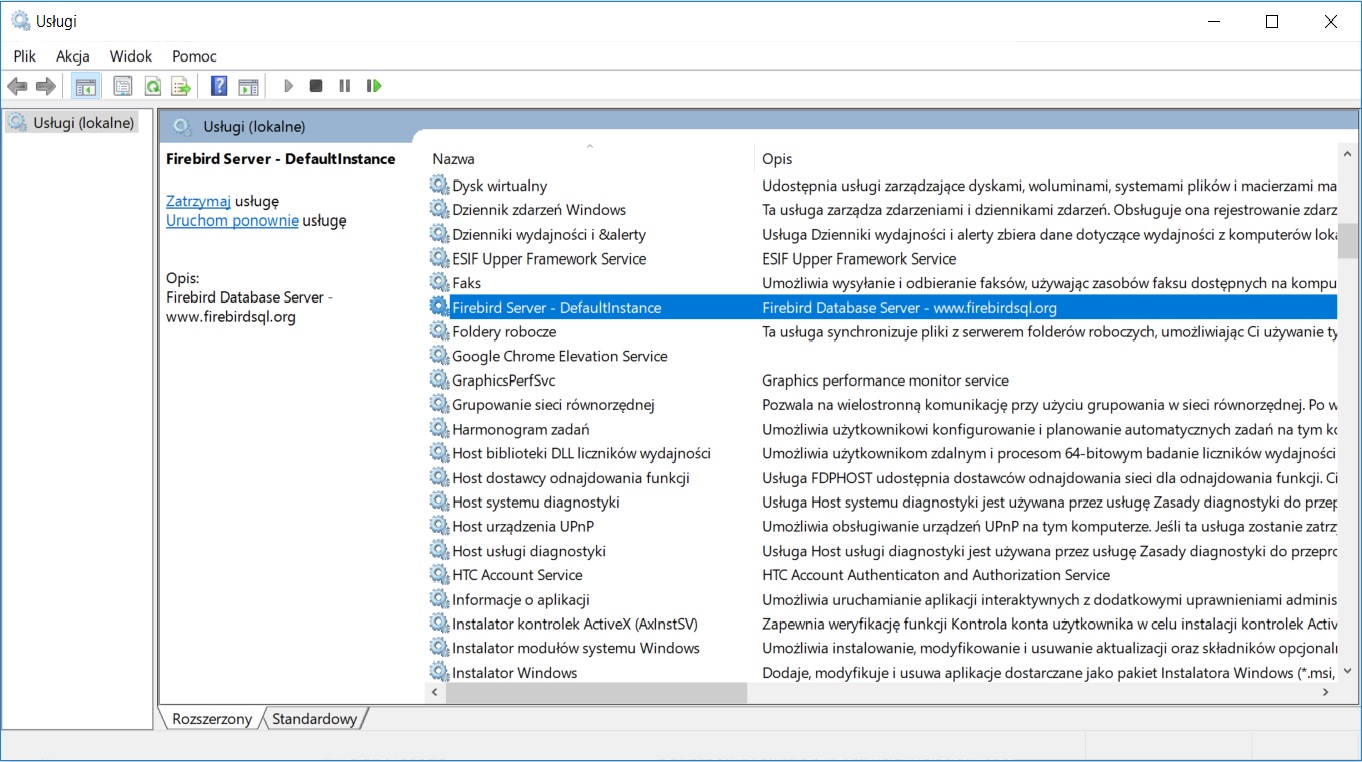Image resolution: width=1362 pixels, height=762 pixels.
Task: Click the gear icon of Dysk wirtualny
Action: click(439, 185)
